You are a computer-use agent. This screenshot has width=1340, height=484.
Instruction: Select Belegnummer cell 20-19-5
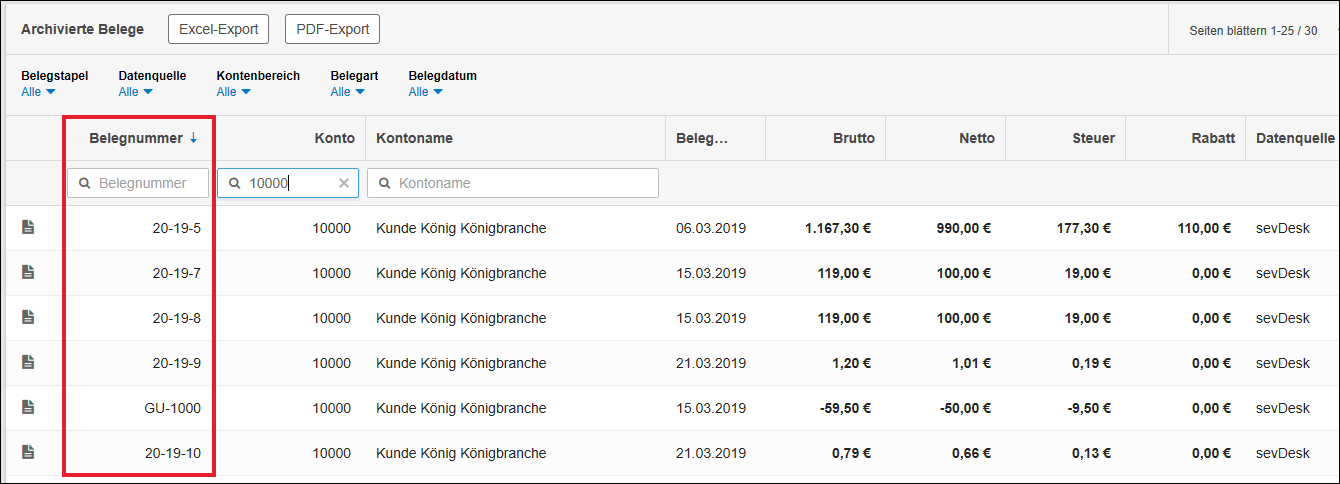click(x=176, y=228)
